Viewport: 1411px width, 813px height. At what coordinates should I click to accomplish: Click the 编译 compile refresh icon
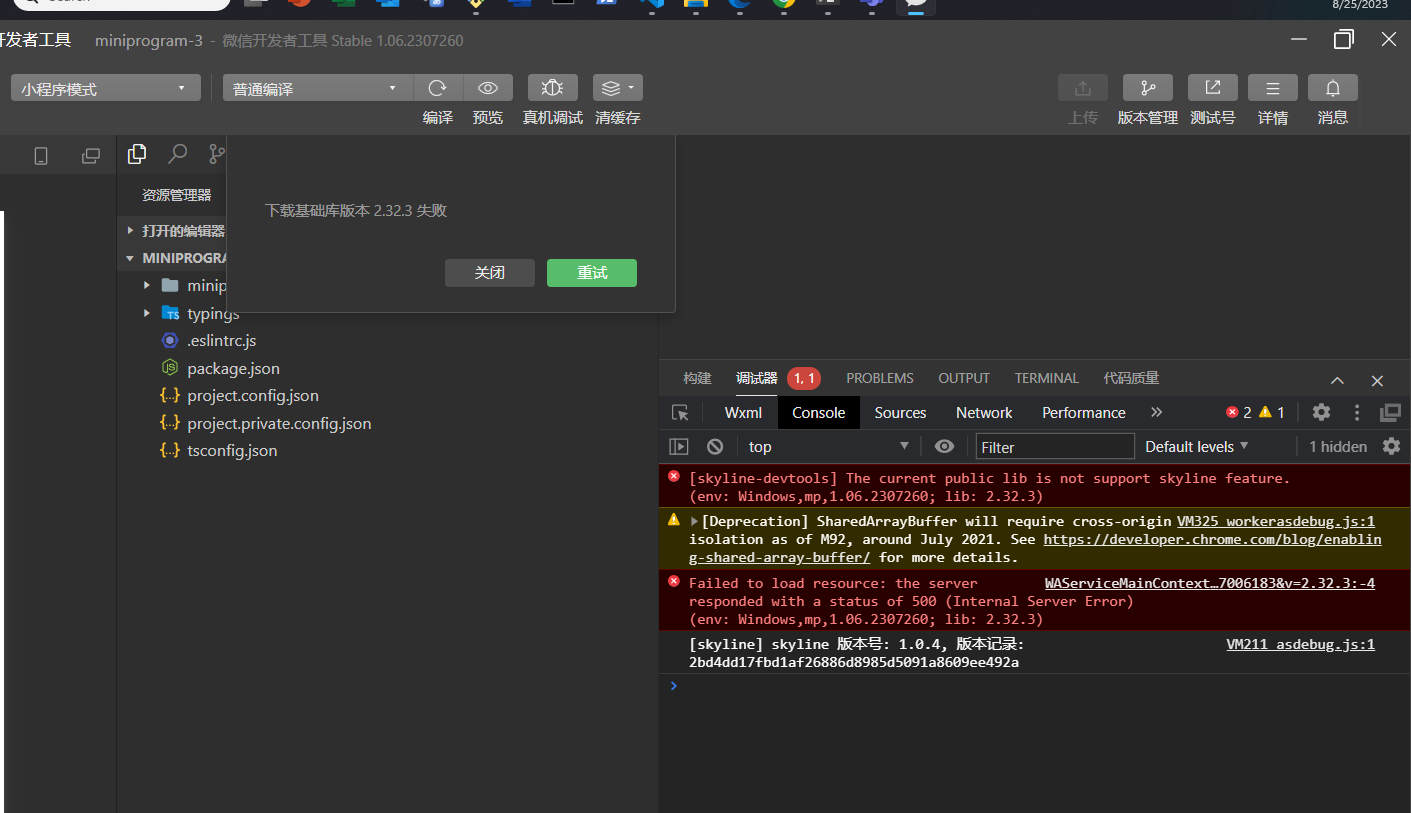pyautogui.click(x=438, y=88)
